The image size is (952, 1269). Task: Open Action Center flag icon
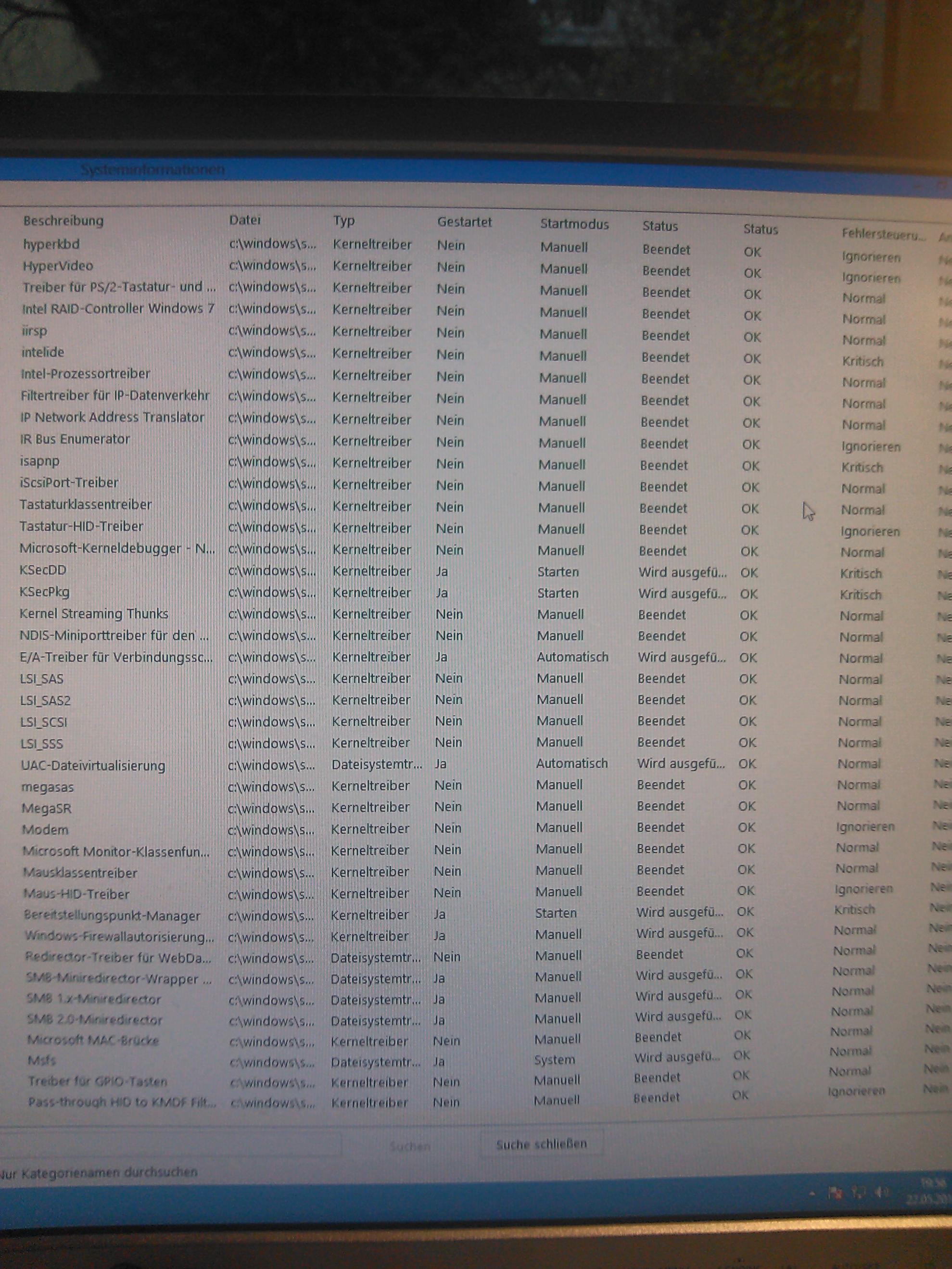coord(835,1193)
